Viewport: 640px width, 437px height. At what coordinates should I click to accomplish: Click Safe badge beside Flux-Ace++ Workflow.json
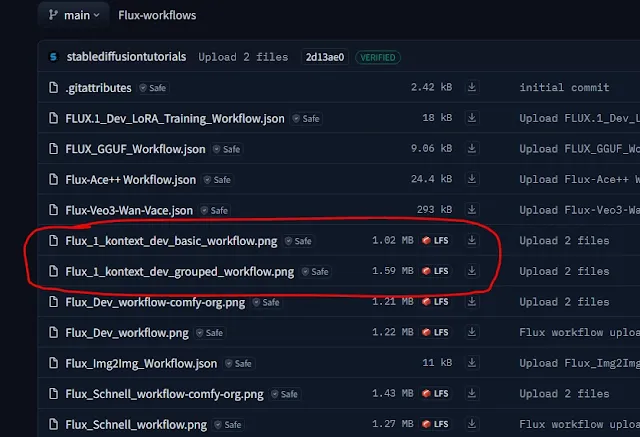pos(218,180)
